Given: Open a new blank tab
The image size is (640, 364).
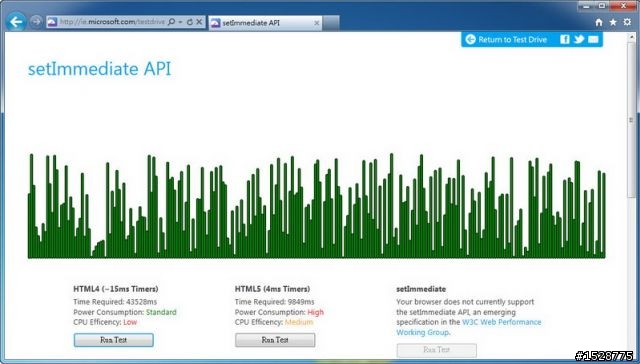Looking at the screenshot, I should click(331, 23).
